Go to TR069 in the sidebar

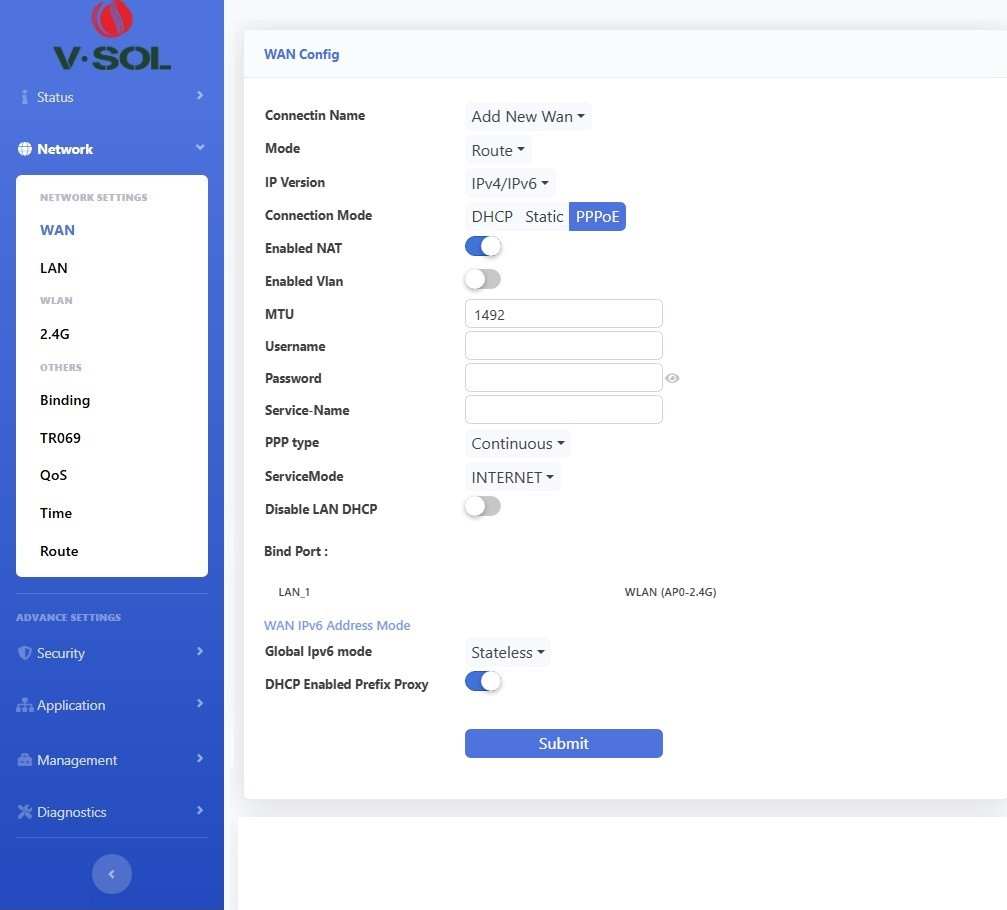(60, 438)
